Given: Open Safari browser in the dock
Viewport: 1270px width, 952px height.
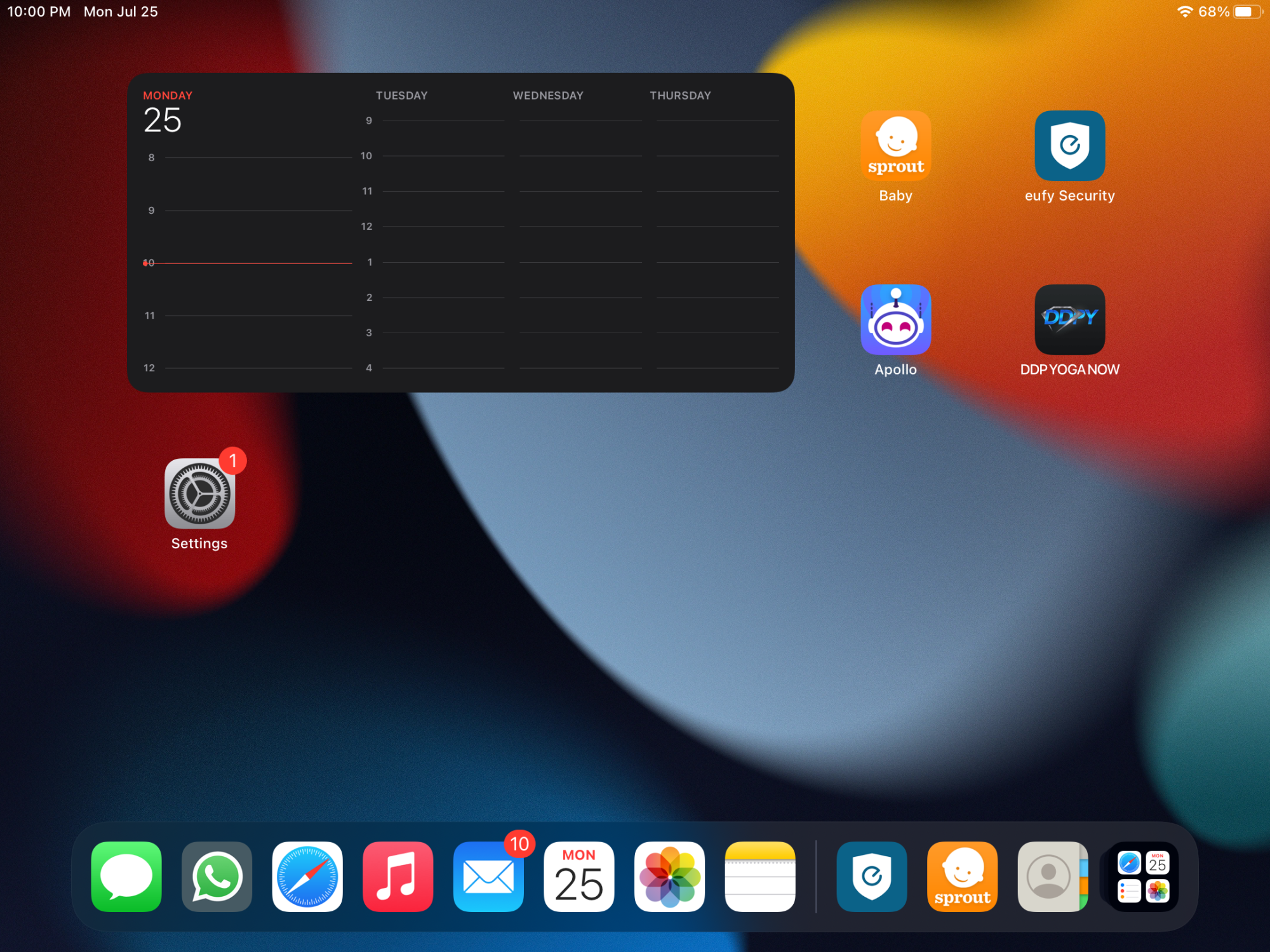Looking at the screenshot, I should pos(307,876).
